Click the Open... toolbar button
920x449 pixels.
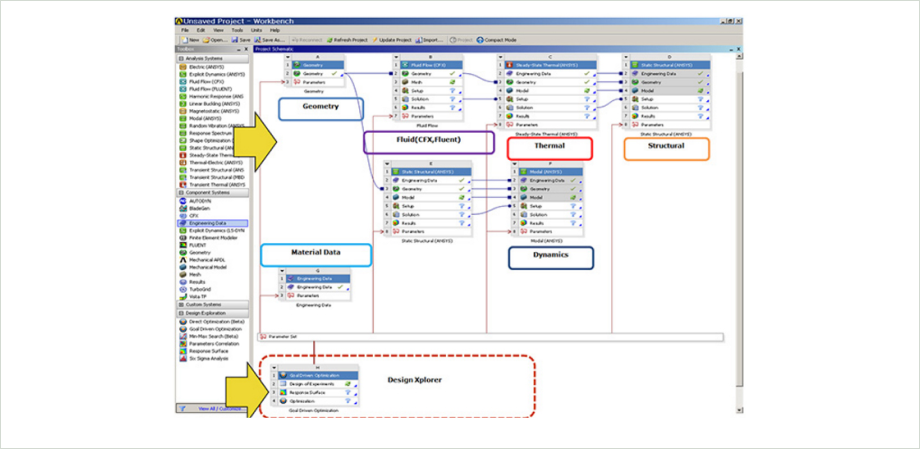[x=215, y=40]
